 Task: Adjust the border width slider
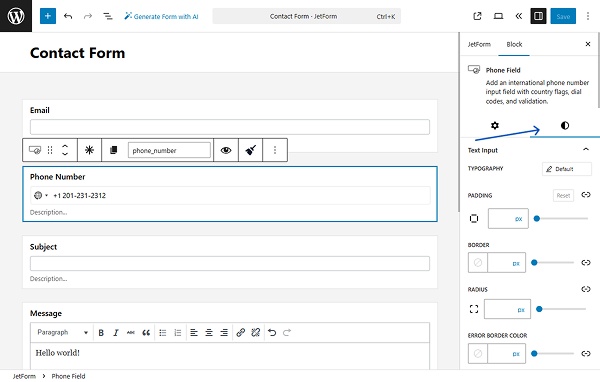[x=553, y=263]
